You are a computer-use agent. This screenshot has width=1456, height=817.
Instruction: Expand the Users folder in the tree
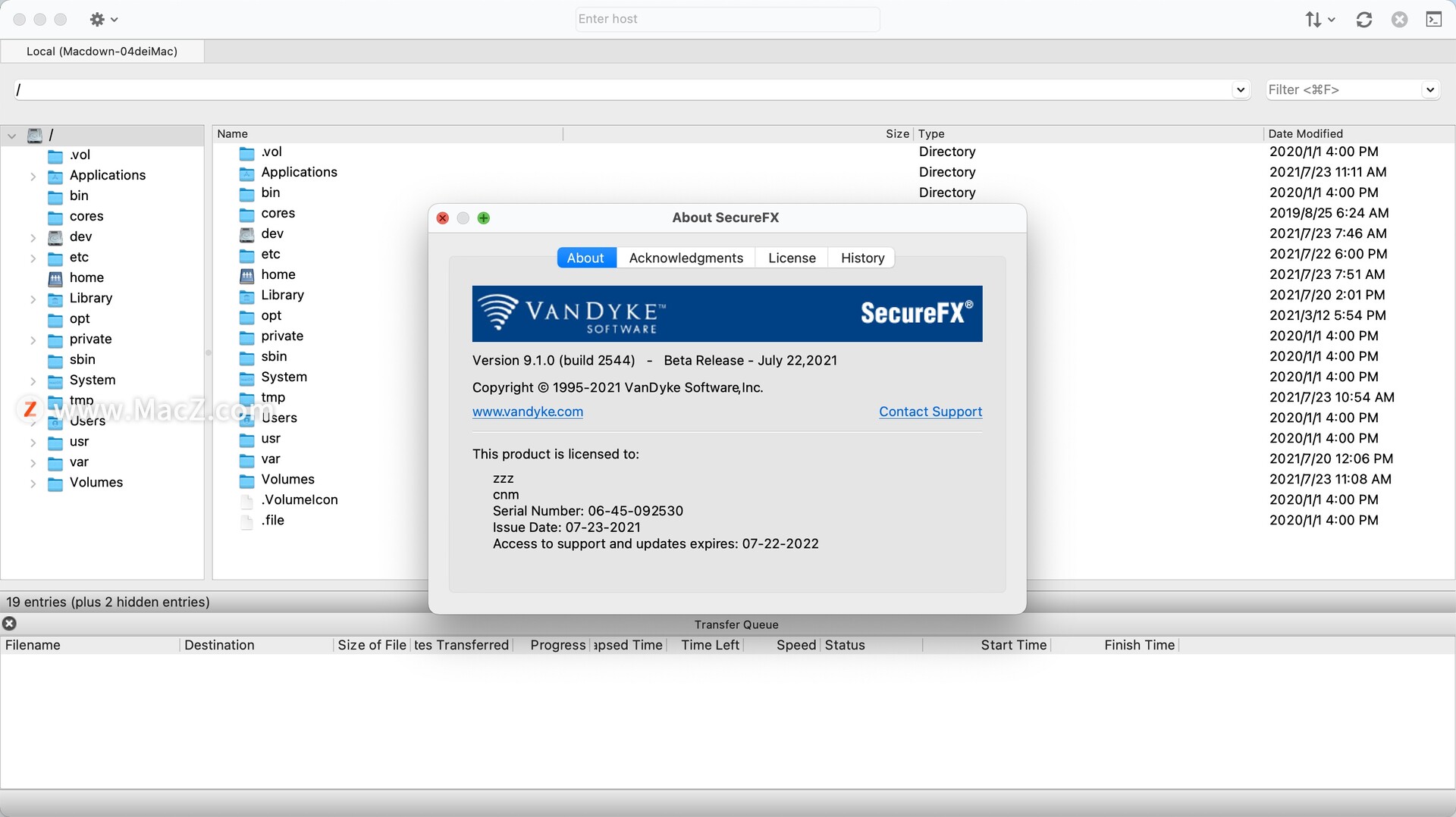(x=32, y=421)
